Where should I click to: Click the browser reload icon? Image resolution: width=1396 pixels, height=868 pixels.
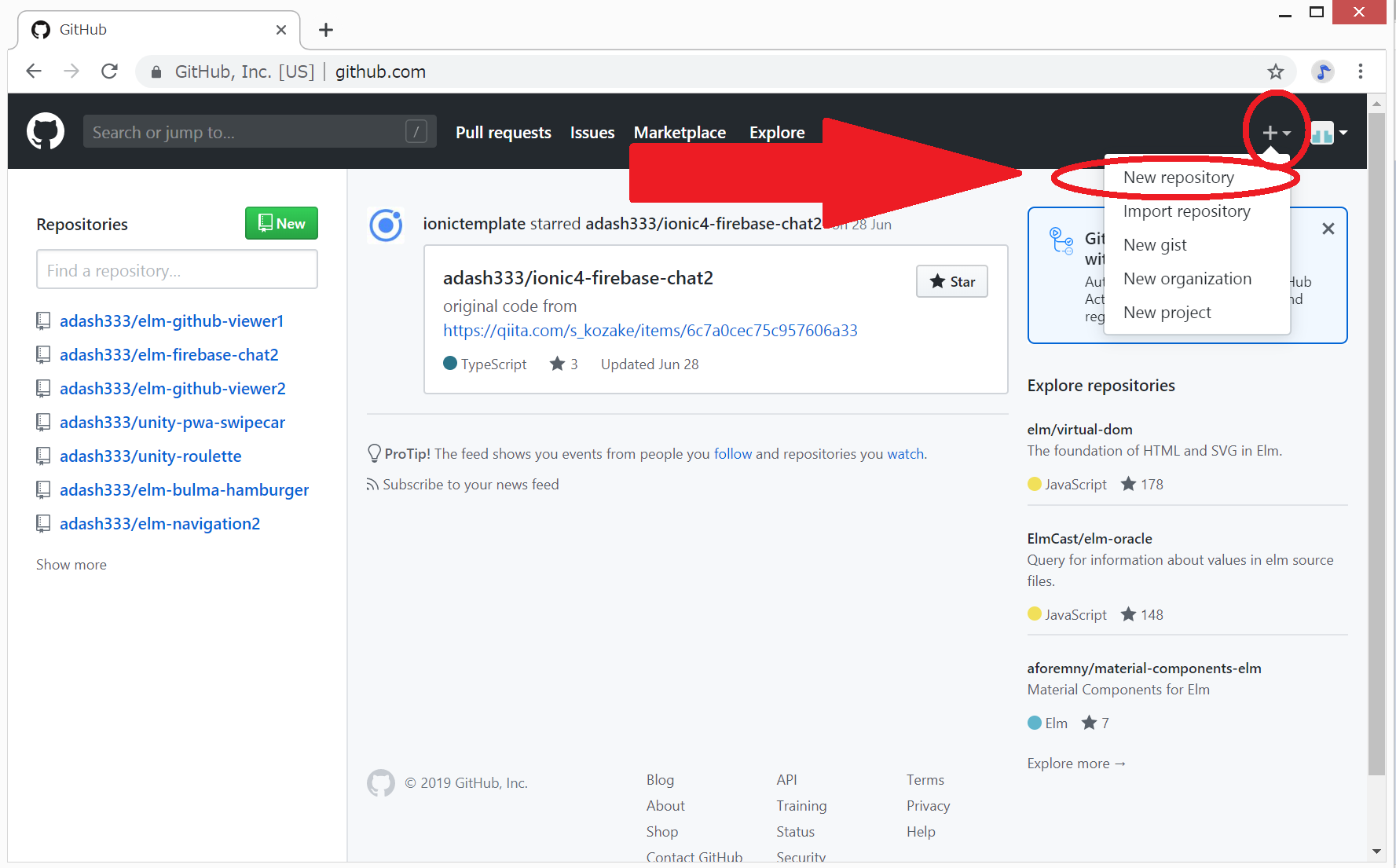110,71
